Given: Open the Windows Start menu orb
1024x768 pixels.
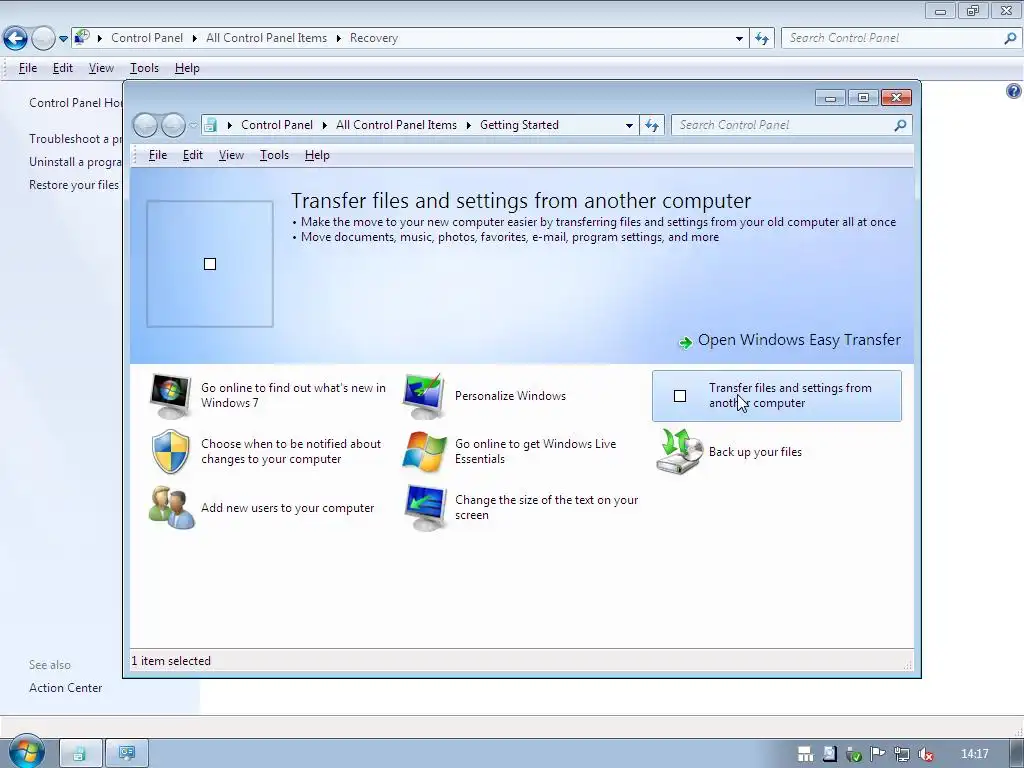Looking at the screenshot, I should [x=26, y=752].
